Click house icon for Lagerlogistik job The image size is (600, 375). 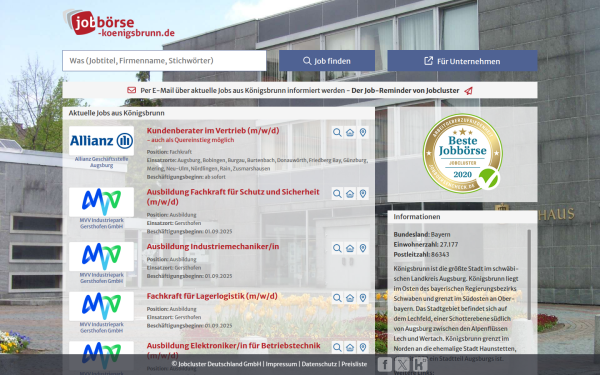350,298
